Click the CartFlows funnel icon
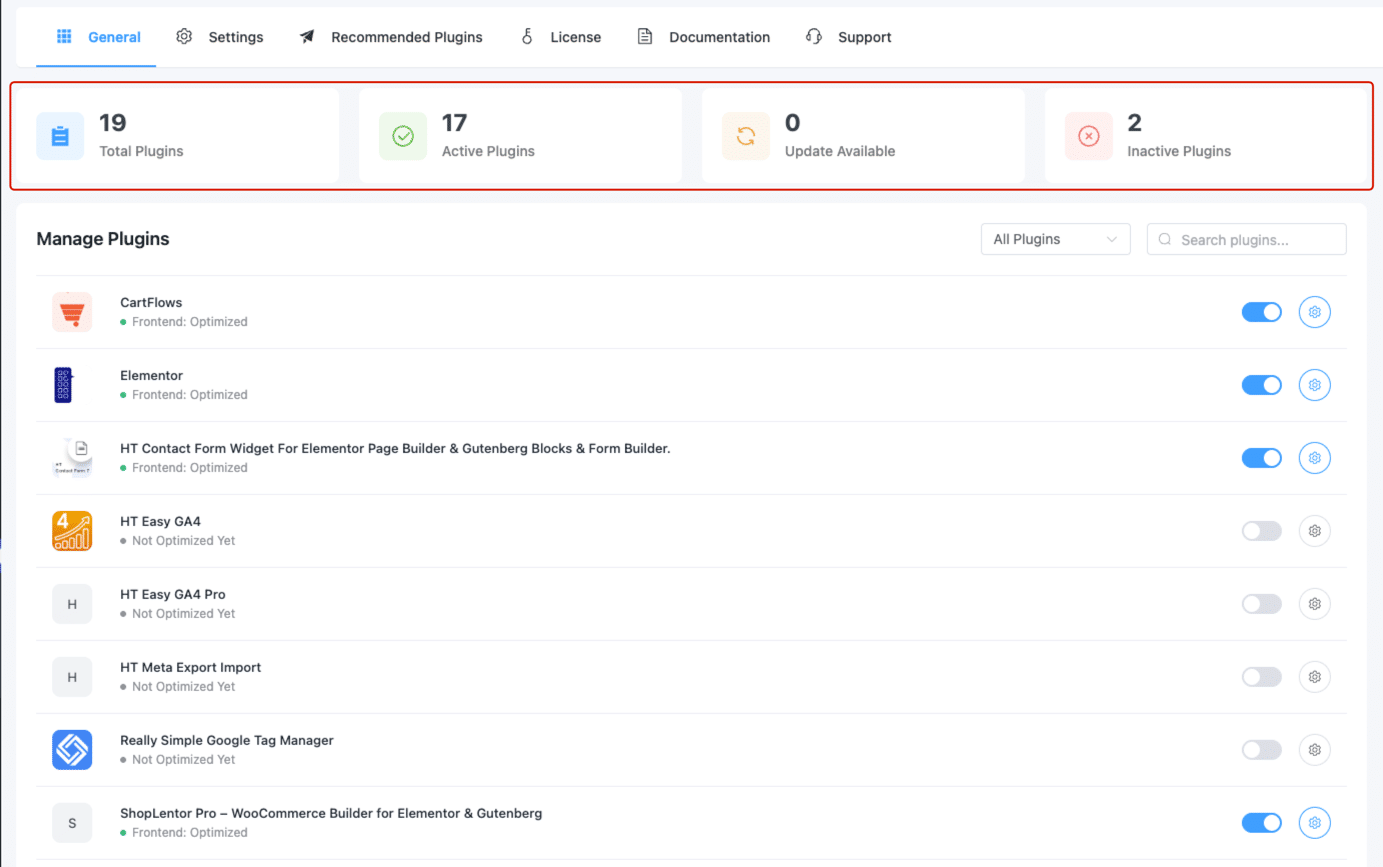Image resolution: width=1383 pixels, height=867 pixels. (72, 312)
